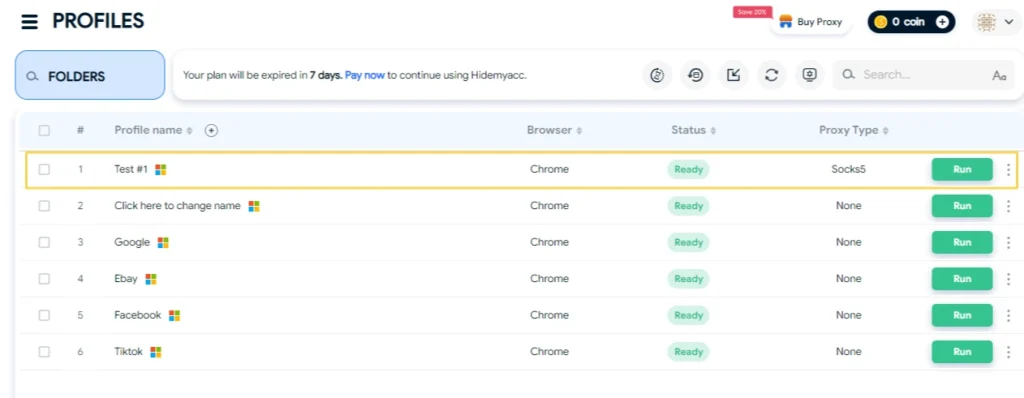Image resolution: width=1024 pixels, height=398 pixels.
Task: Click the 'Ebay' profile name
Action: point(126,278)
